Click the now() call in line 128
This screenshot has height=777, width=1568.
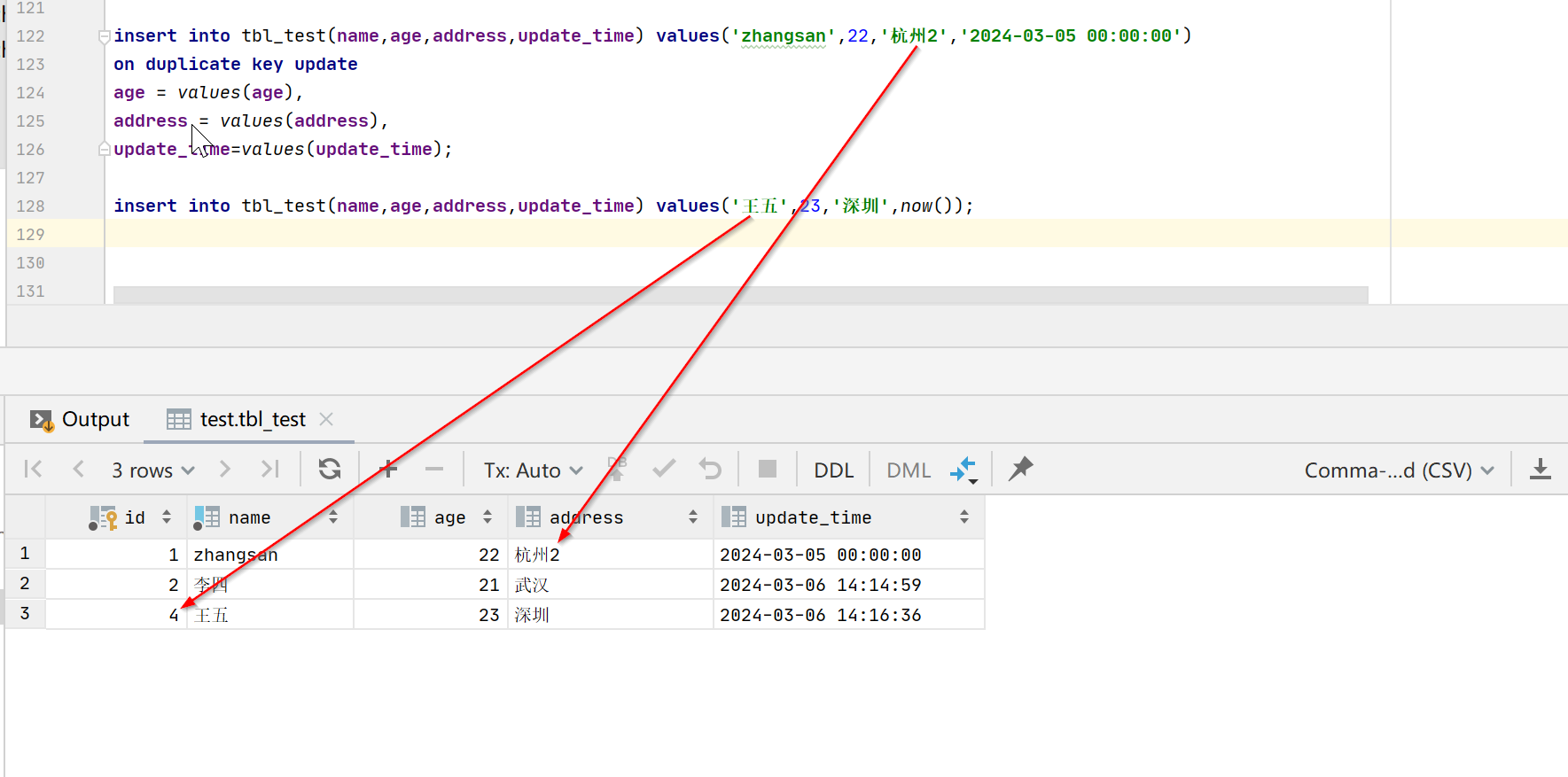coord(926,206)
